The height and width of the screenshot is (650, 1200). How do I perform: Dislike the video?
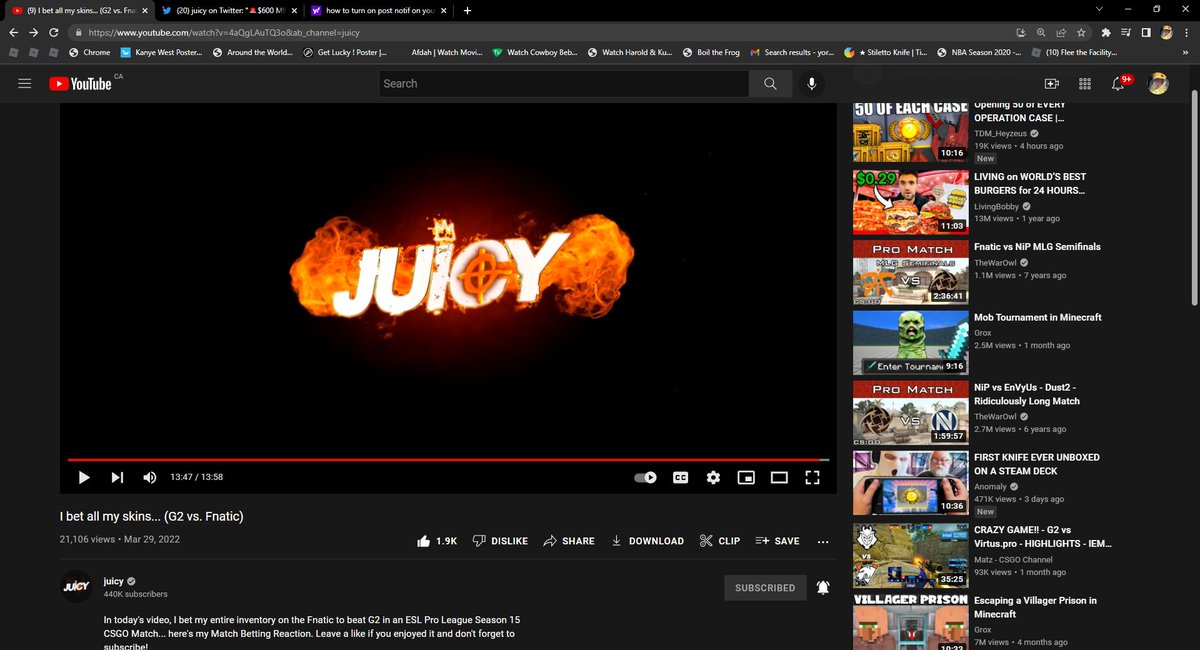coord(499,541)
